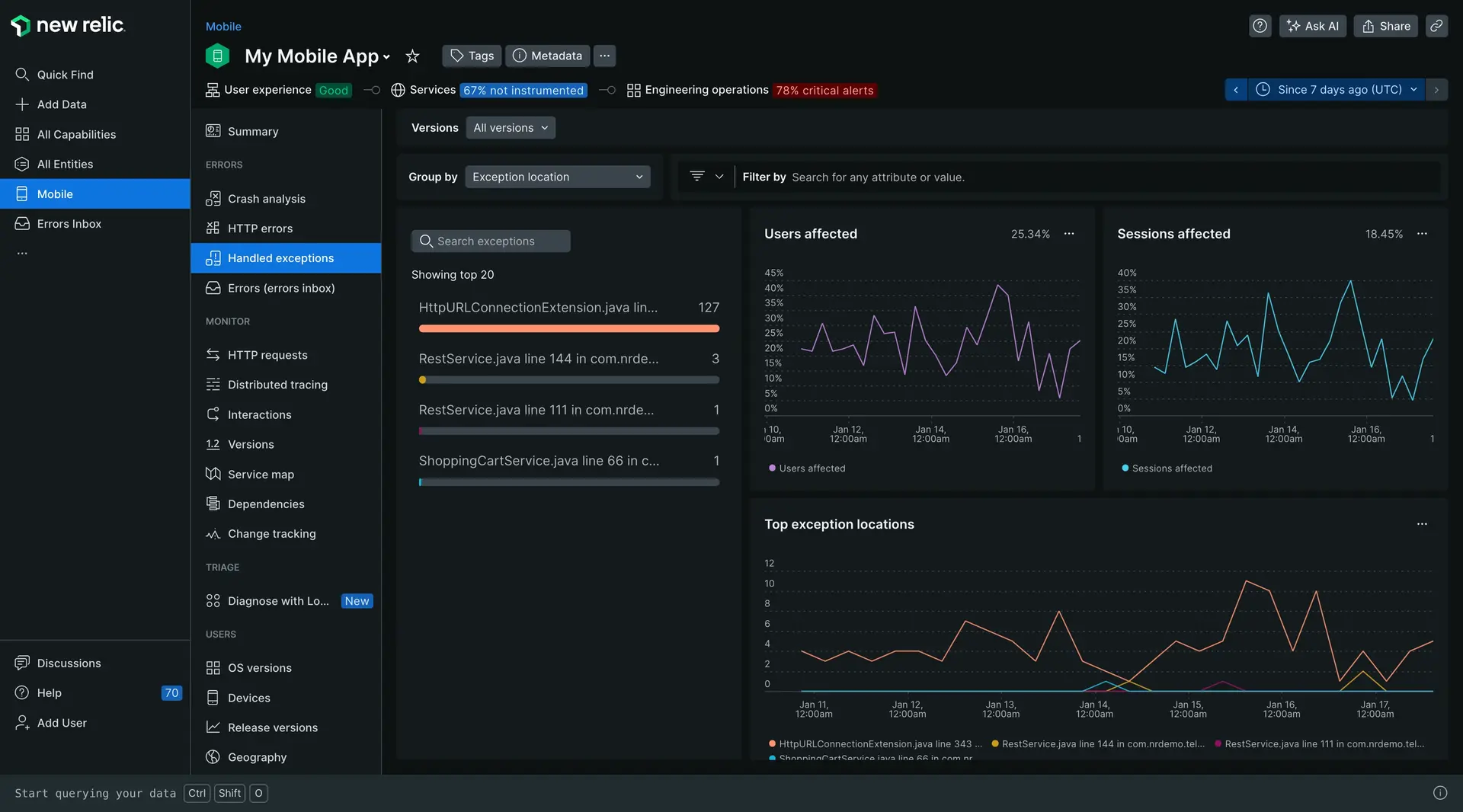Click the New Relic logo
Viewport: 1463px width, 812px height.
pos(68,25)
